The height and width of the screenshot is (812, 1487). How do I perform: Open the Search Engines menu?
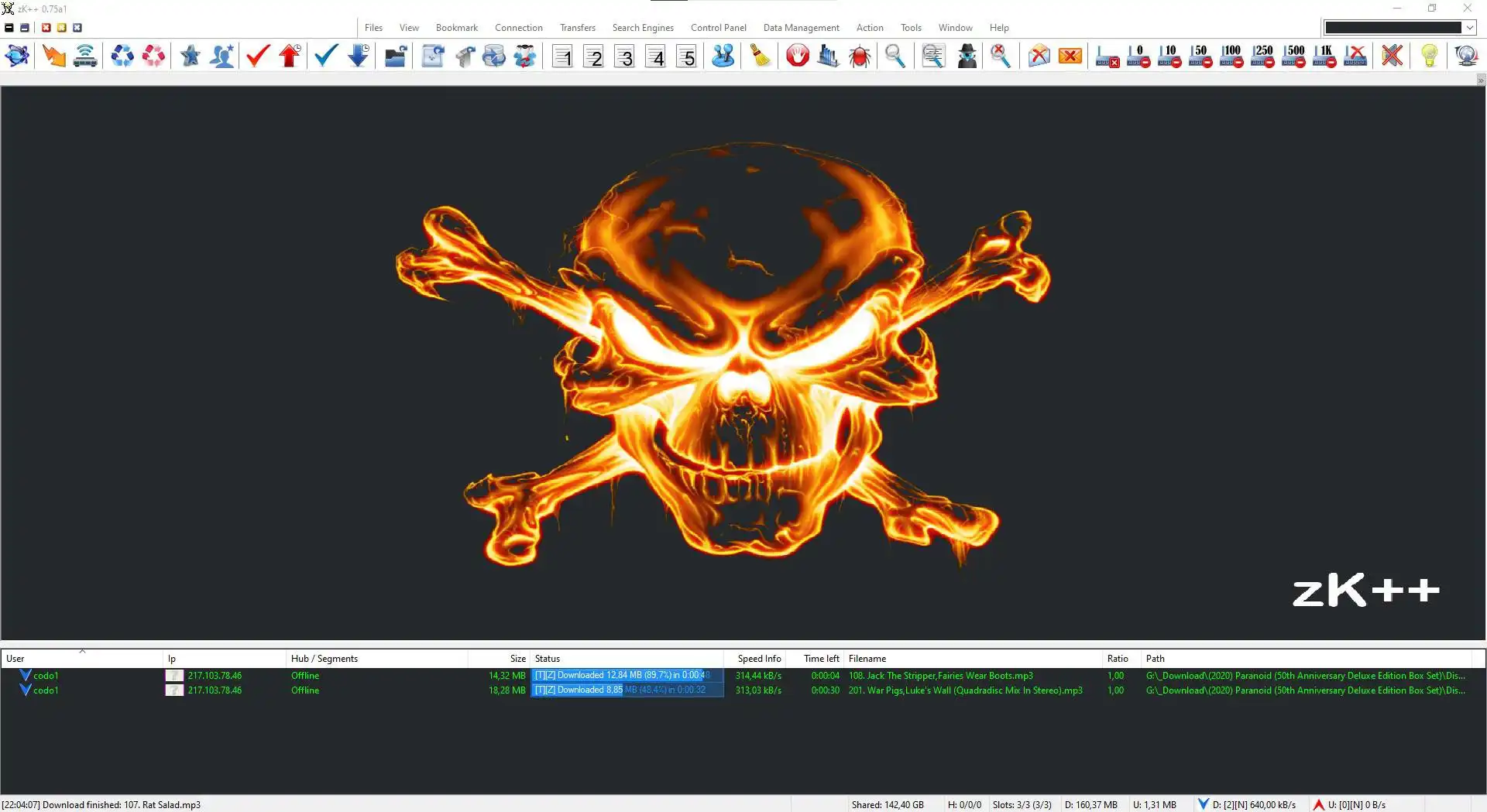coord(643,28)
